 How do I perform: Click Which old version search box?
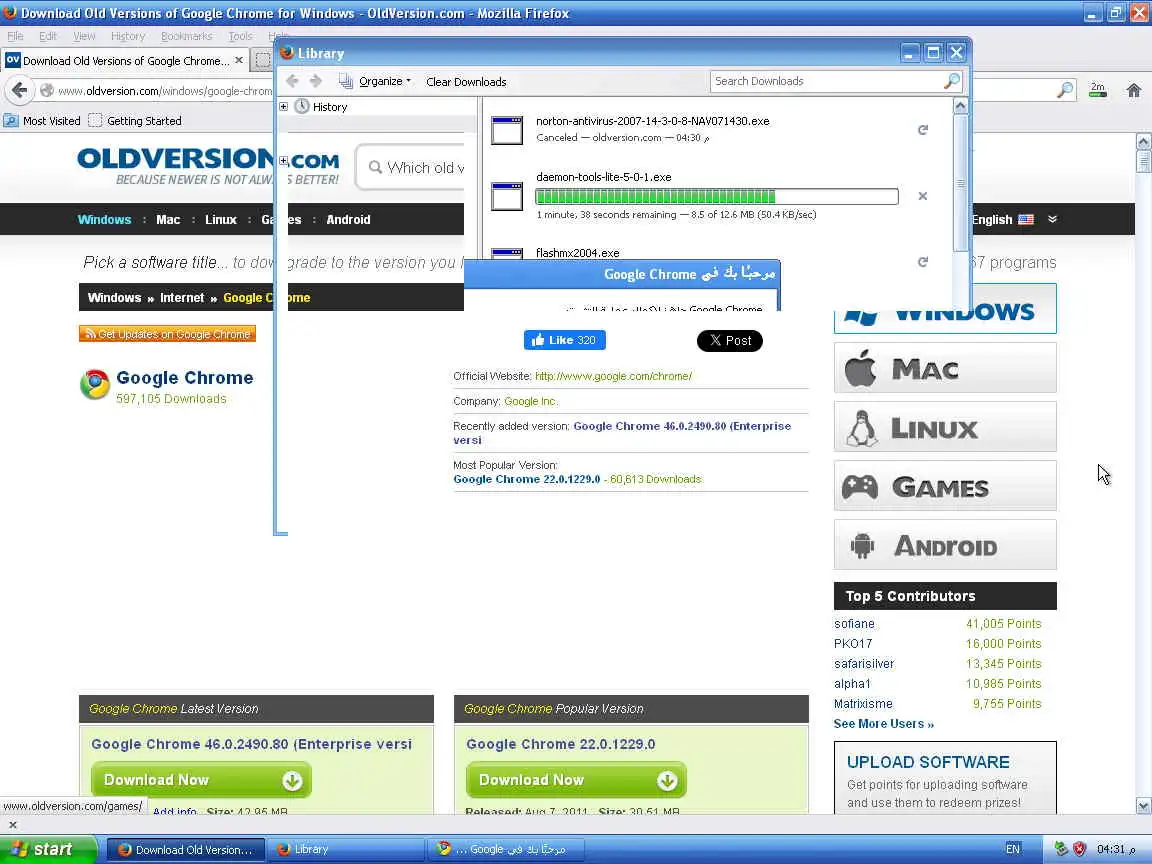(x=411, y=168)
